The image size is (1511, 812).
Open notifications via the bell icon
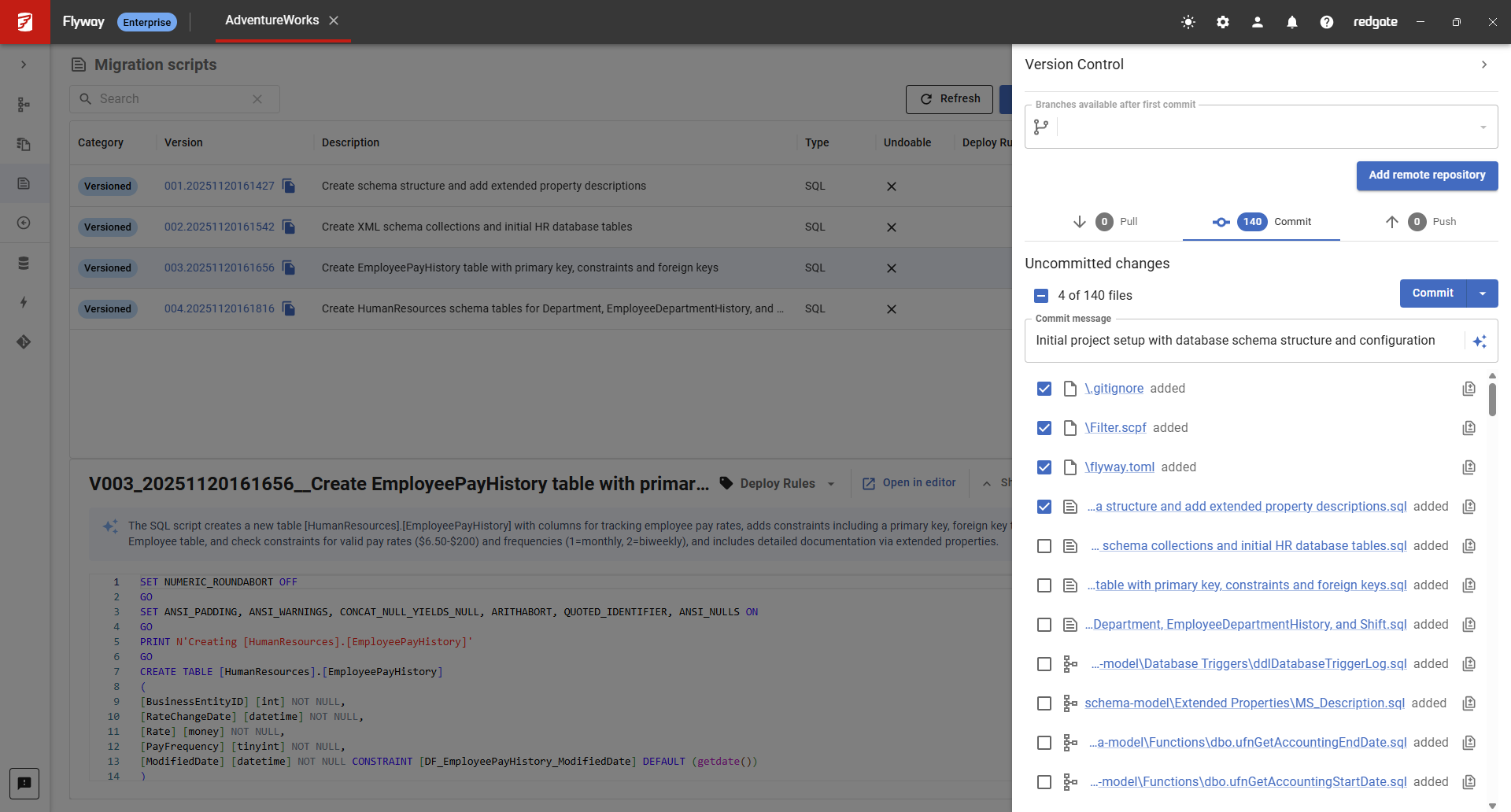tap(1291, 22)
